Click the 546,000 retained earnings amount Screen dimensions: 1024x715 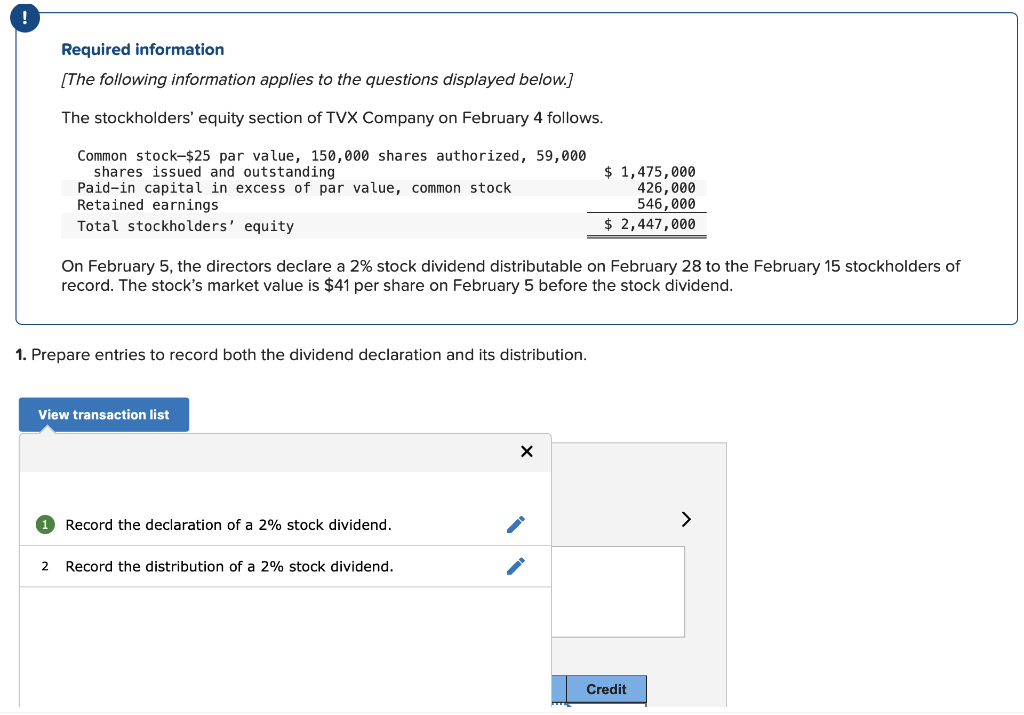coord(666,204)
